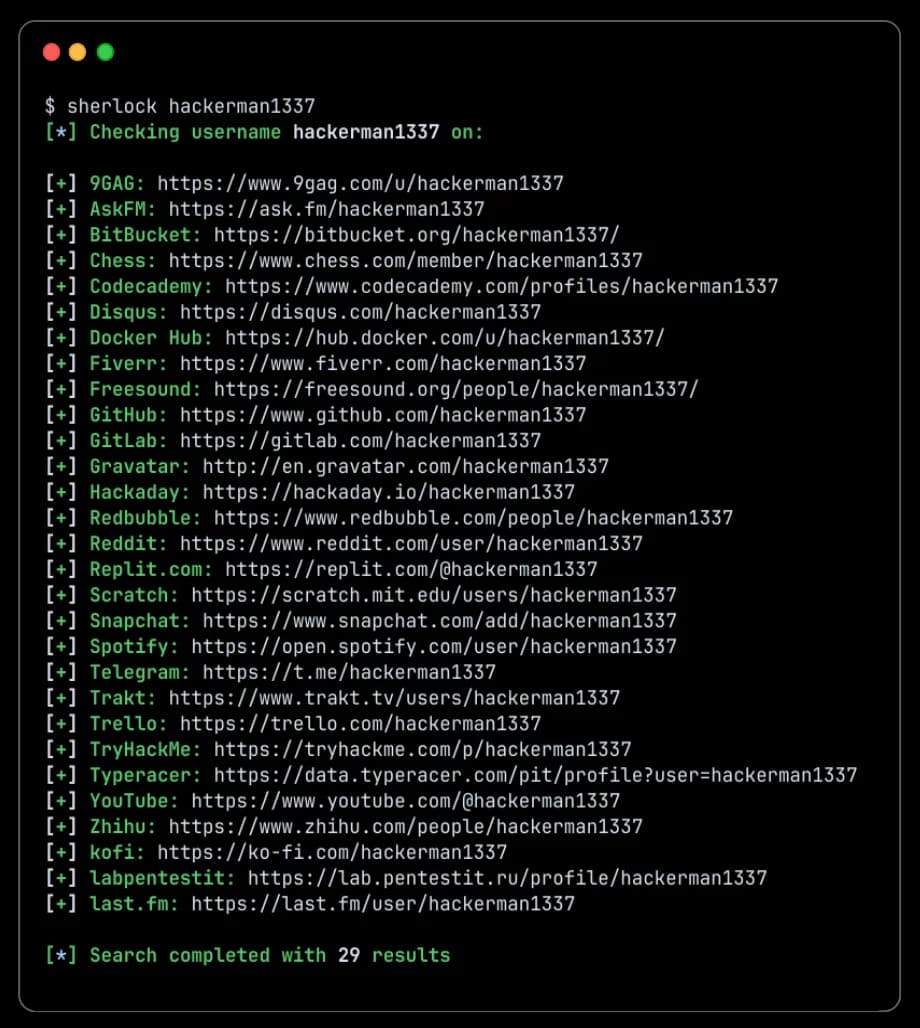Select the Search completed summary line
Screen dimensions: 920x1028
click(250, 956)
